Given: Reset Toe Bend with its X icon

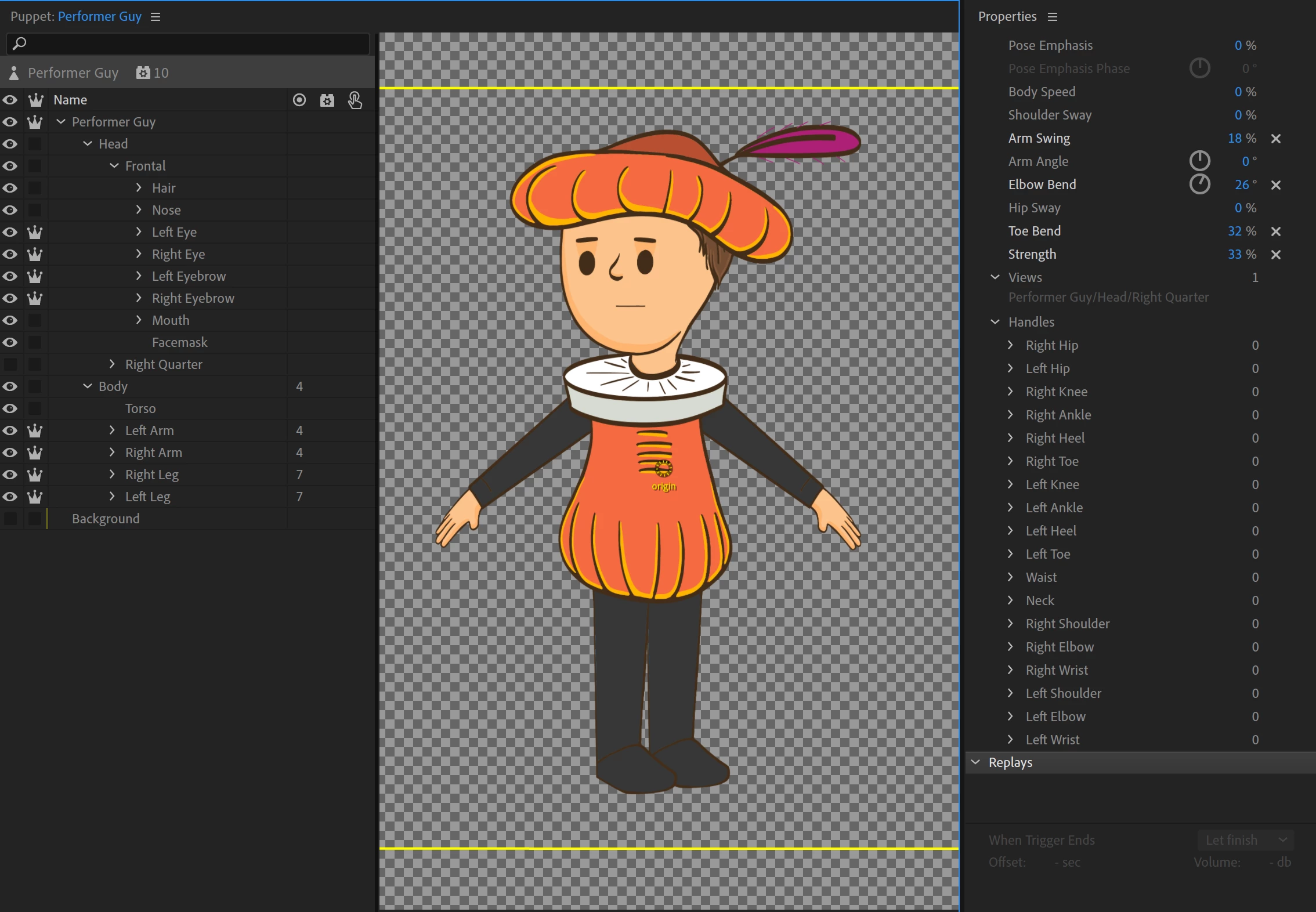Looking at the screenshot, I should click(x=1275, y=231).
